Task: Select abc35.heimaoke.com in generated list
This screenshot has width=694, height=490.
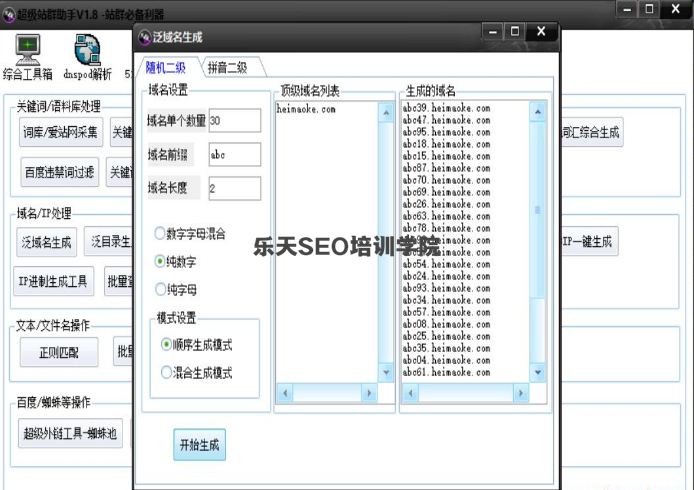Action: coord(447,348)
